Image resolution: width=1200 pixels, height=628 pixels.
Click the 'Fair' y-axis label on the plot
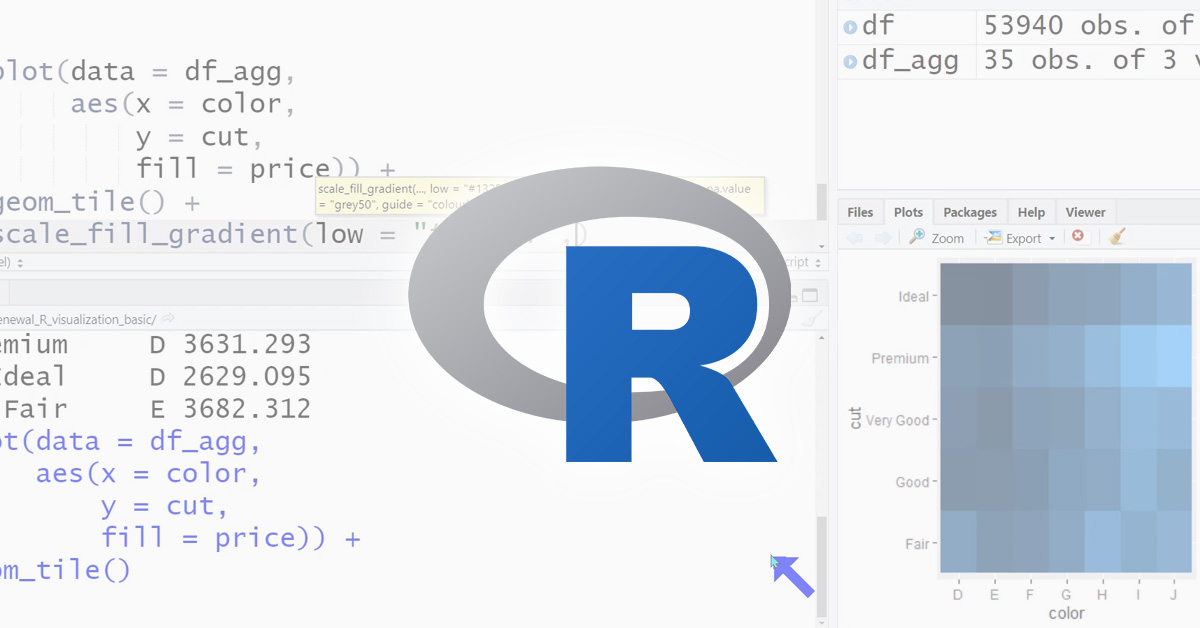coord(918,544)
